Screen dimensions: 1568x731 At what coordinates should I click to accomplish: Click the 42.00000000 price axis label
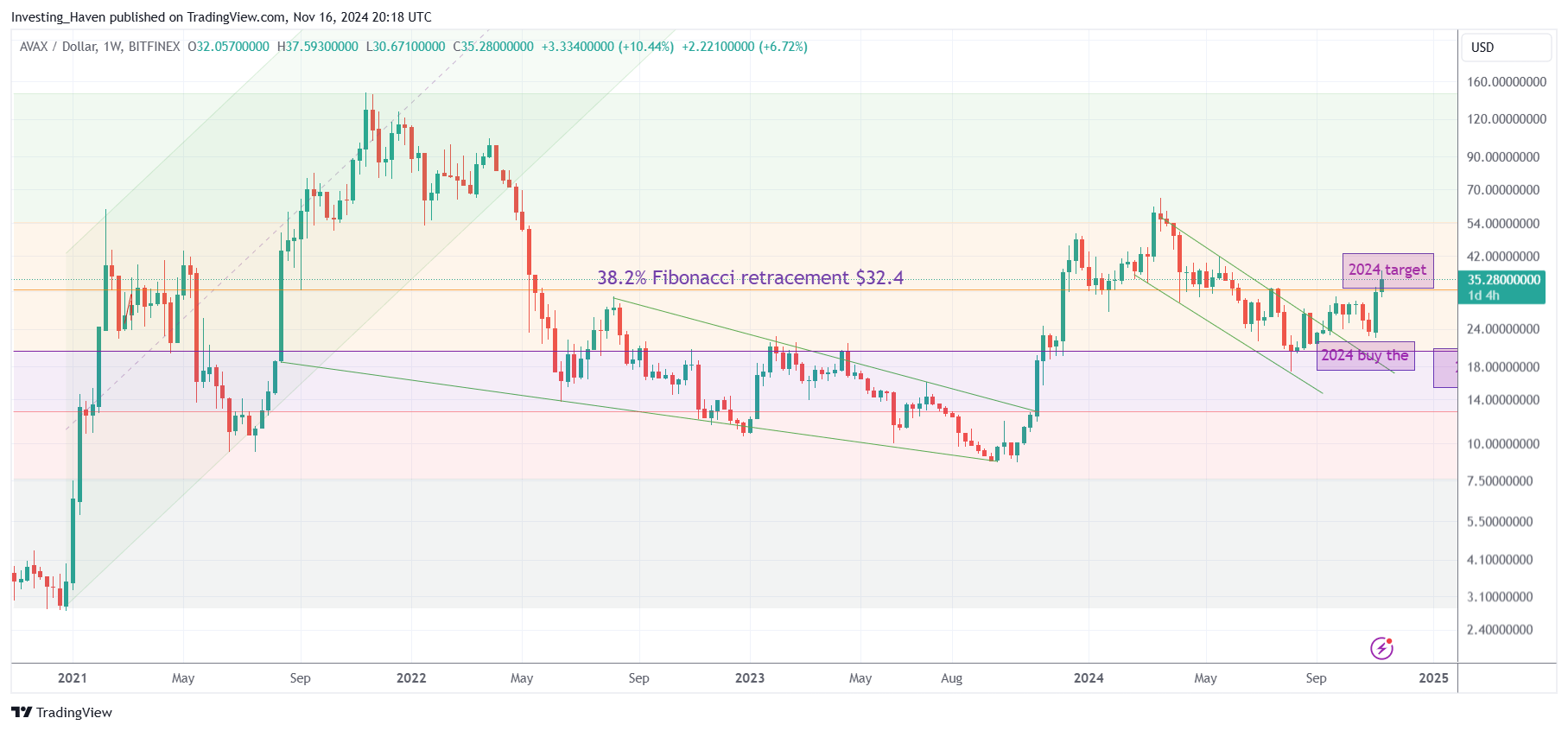pyautogui.click(x=1503, y=257)
